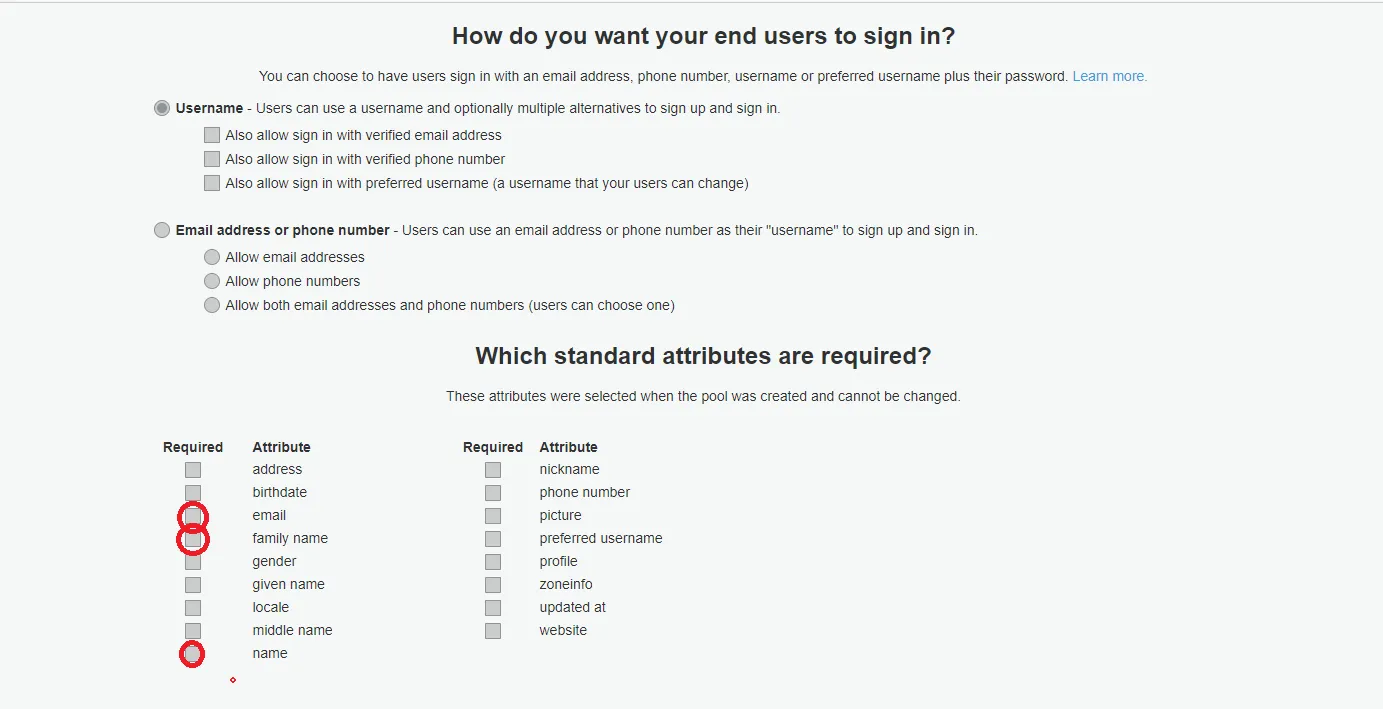Mark the gender attribute as required
This screenshot has height=709, width=1383.
[x=193, y=562]
